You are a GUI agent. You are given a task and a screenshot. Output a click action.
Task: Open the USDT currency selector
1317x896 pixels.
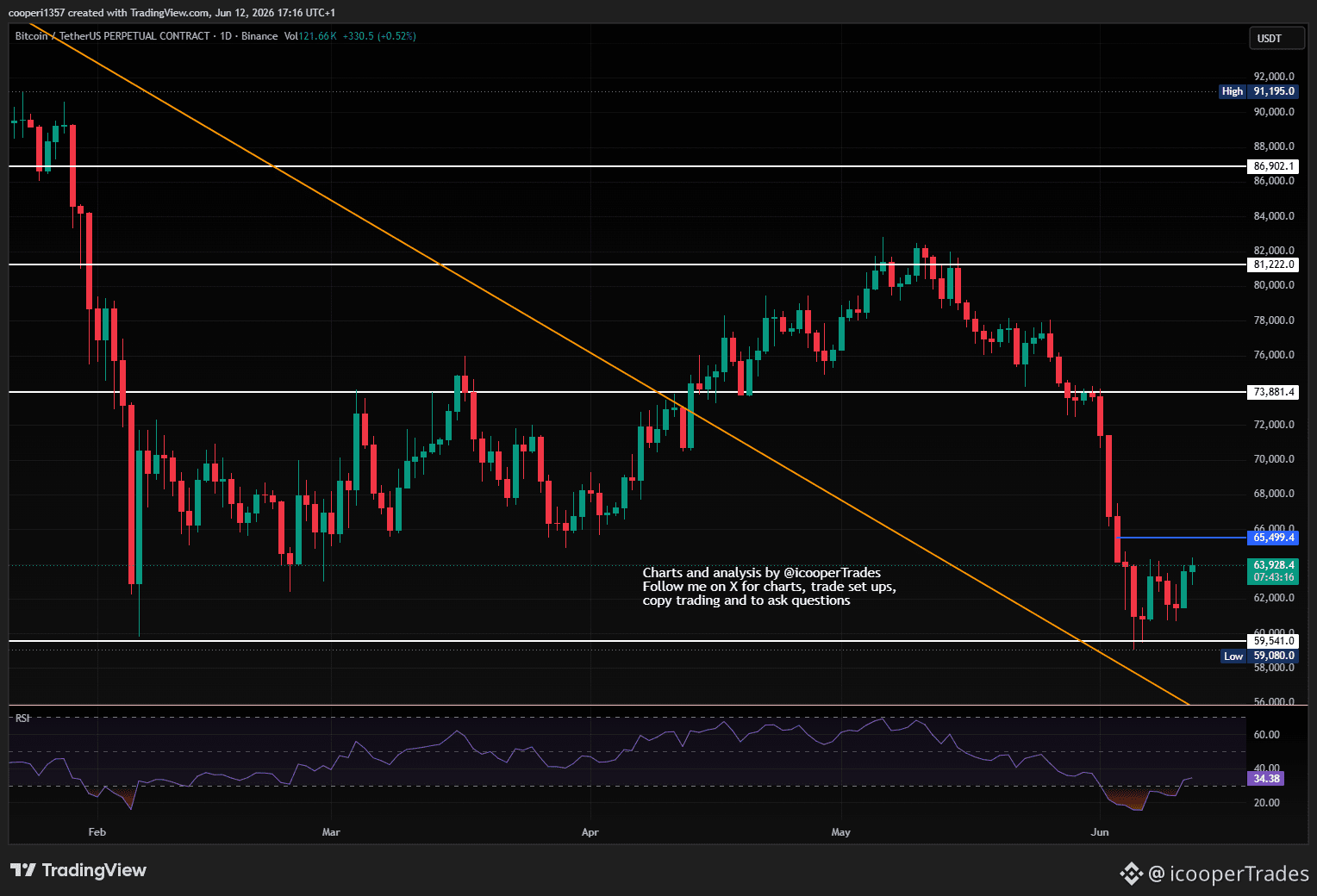pos(1276,38)
